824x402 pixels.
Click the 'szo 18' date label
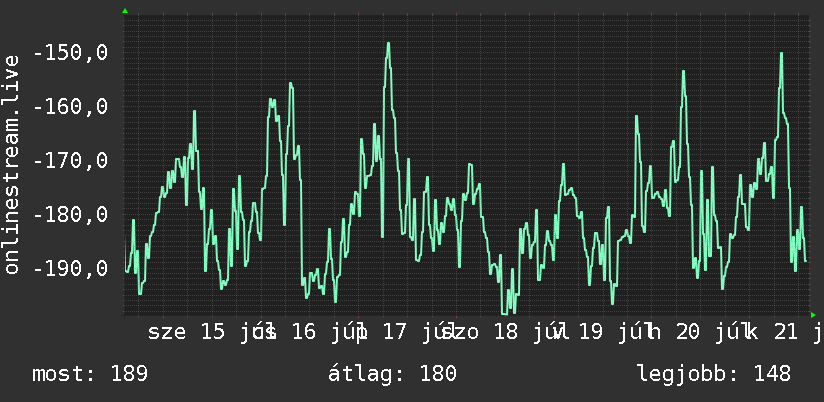(480, 332)
